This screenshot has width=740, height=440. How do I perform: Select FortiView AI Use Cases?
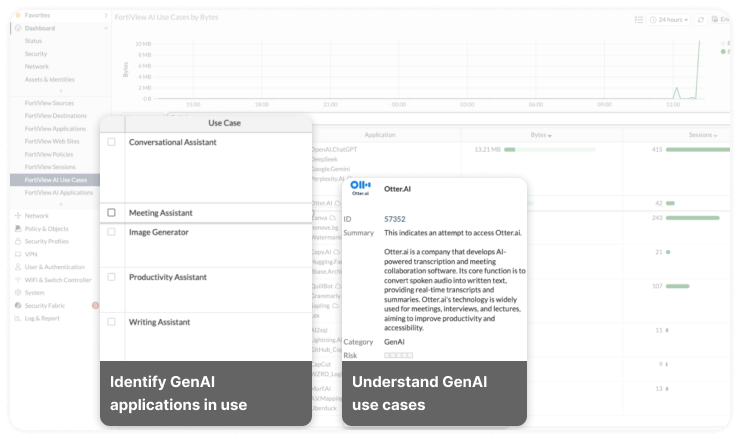point(55,180)
